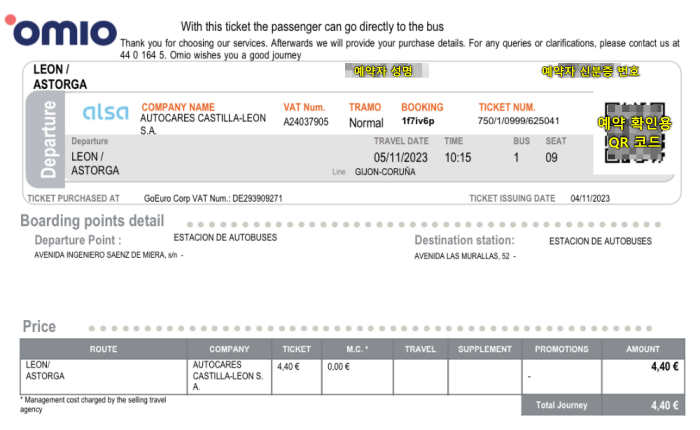Click the GIJON-CORUÑA line name
The height and width of the screenshot is (430, 700).
point(385,172)
